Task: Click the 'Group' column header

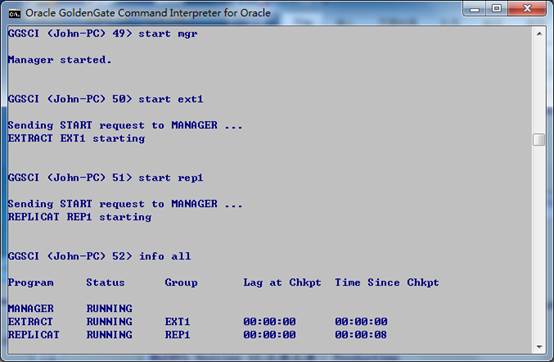Action: coord(181,283)
